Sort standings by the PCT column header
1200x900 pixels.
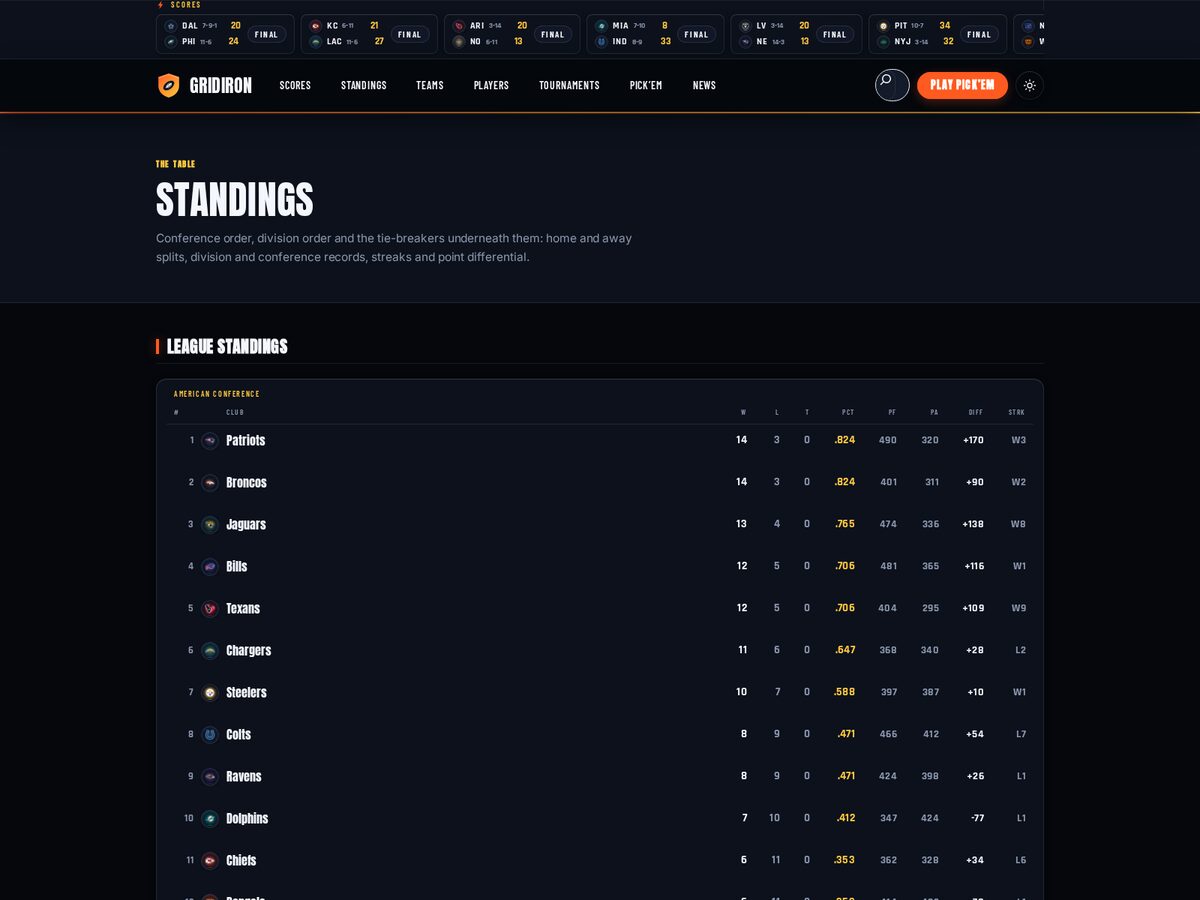[x=848, y=412]
